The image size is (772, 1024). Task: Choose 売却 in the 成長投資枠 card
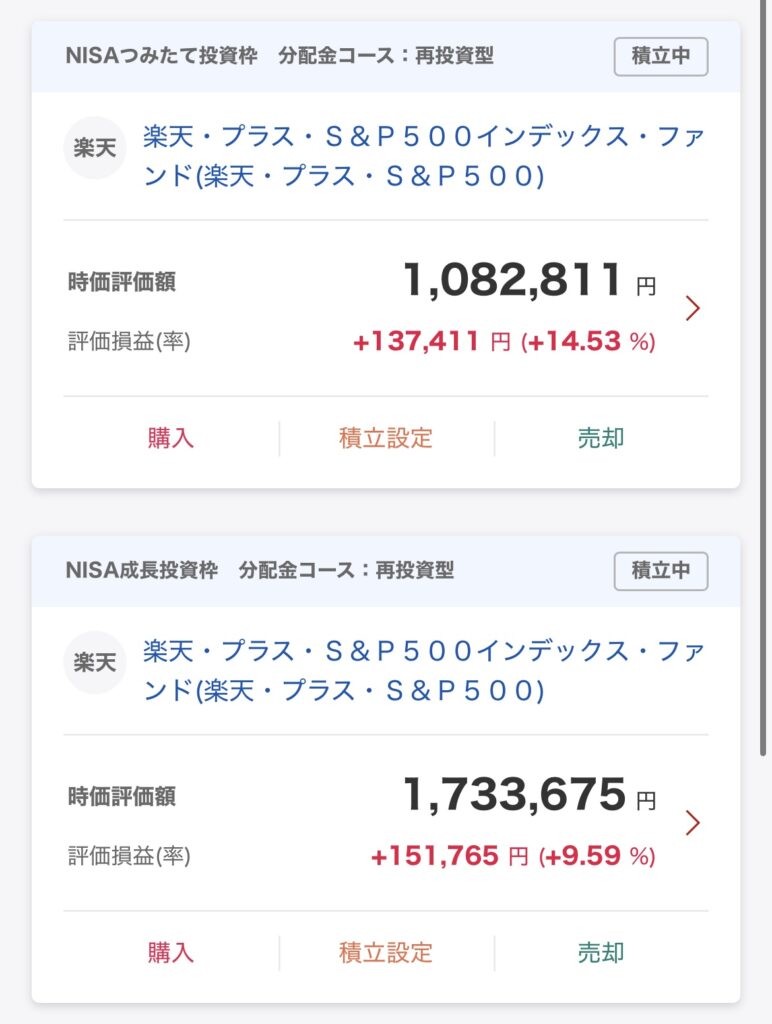pyautogui.click(x=601, y=952)
